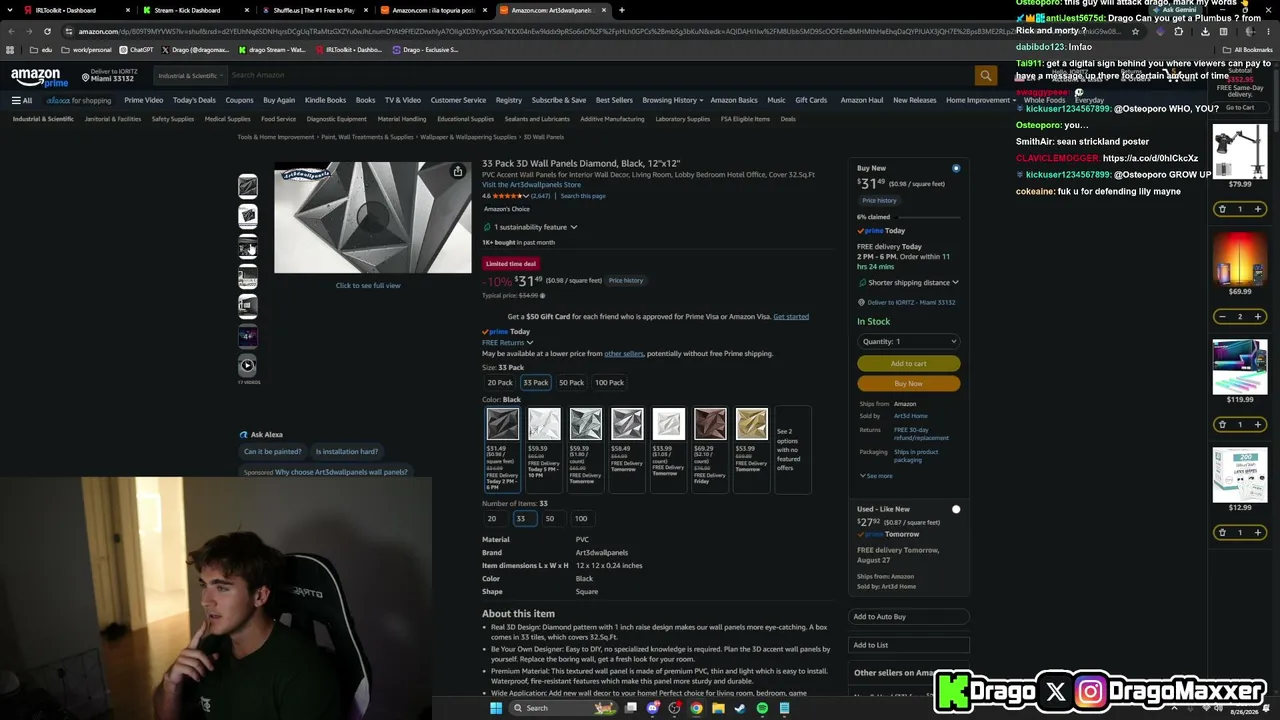Viewport: 1280px width, 720px height.
Task: Open Chrome from the taskbar
Action: click(x=696, y=708)
